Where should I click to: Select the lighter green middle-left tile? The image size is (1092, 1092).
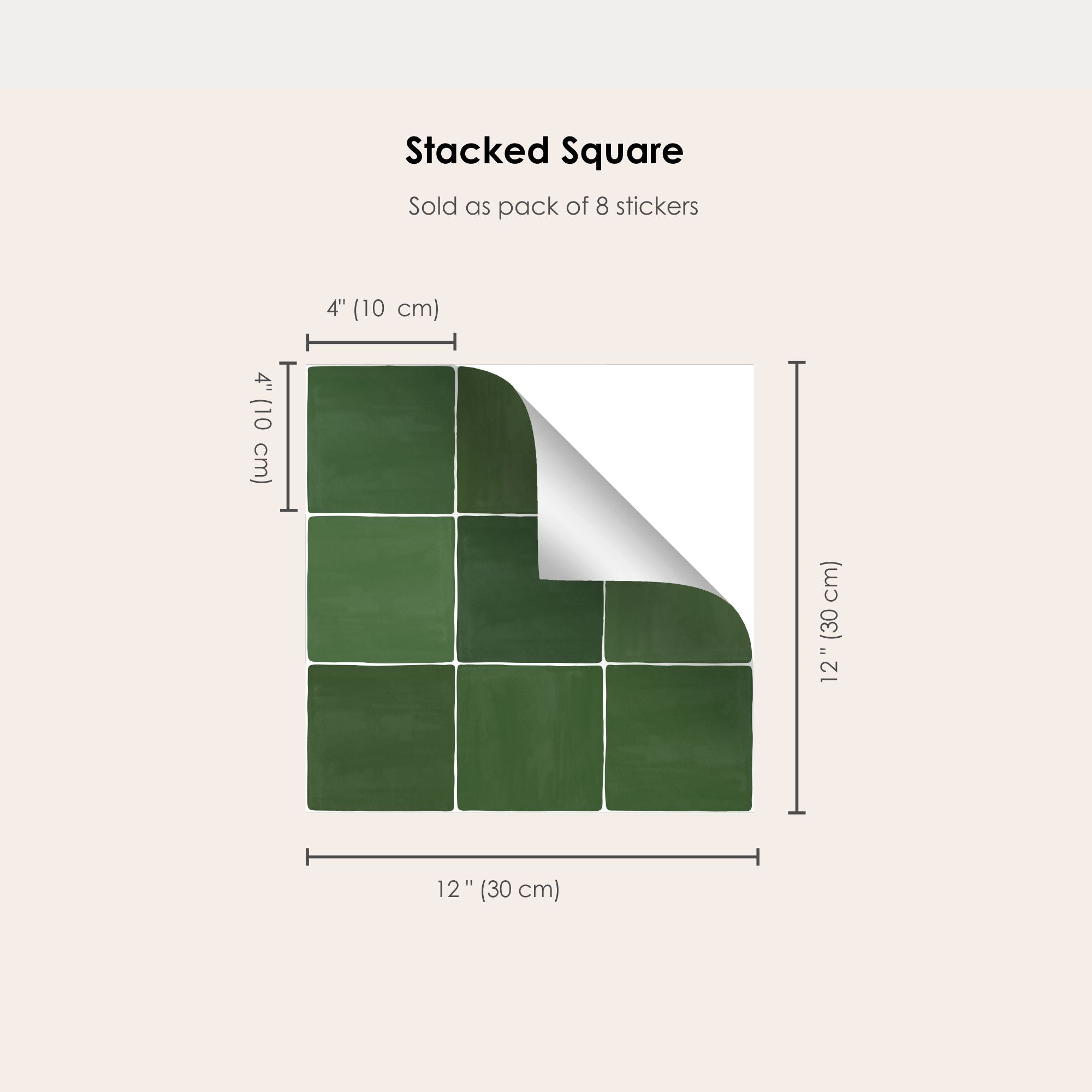click(381, 589)
